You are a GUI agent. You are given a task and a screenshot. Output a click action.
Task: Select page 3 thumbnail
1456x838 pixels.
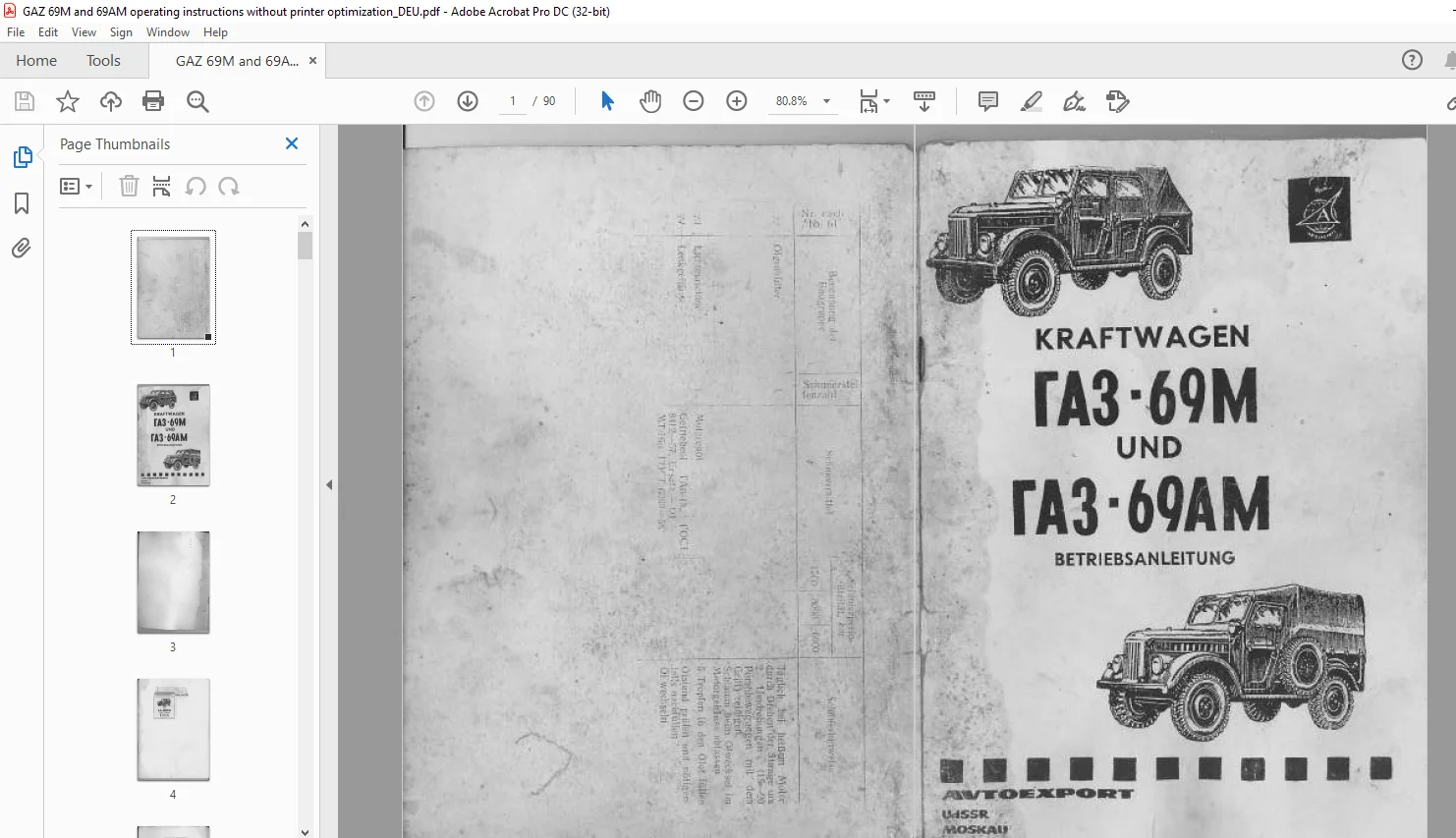(x=173, y=583)
